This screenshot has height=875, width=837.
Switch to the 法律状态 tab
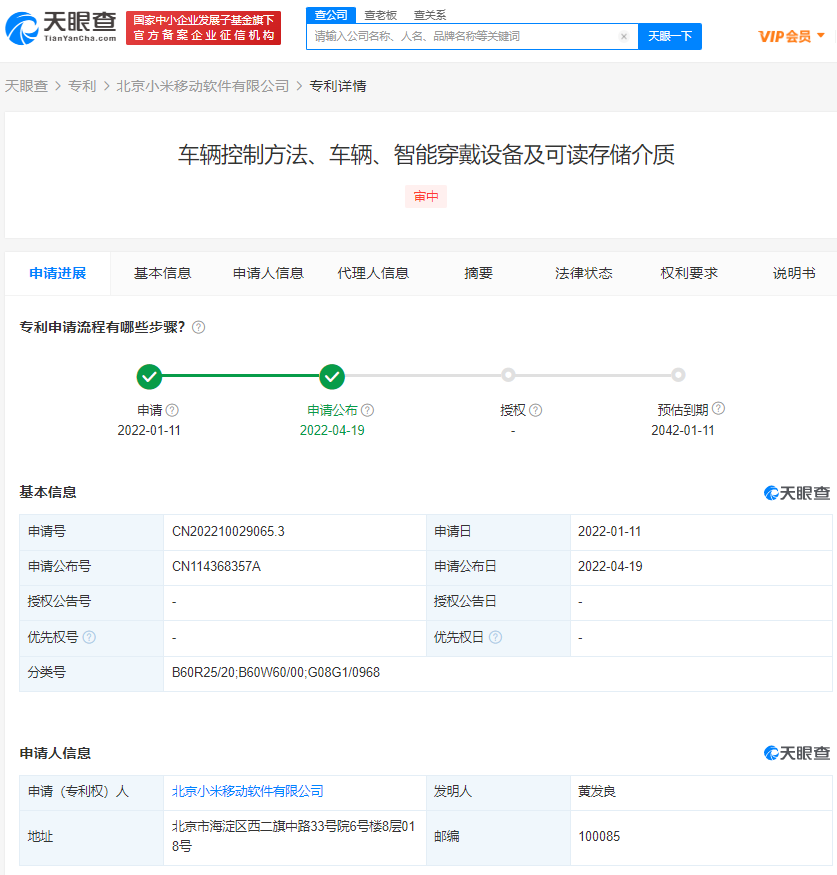coord(584,273)
